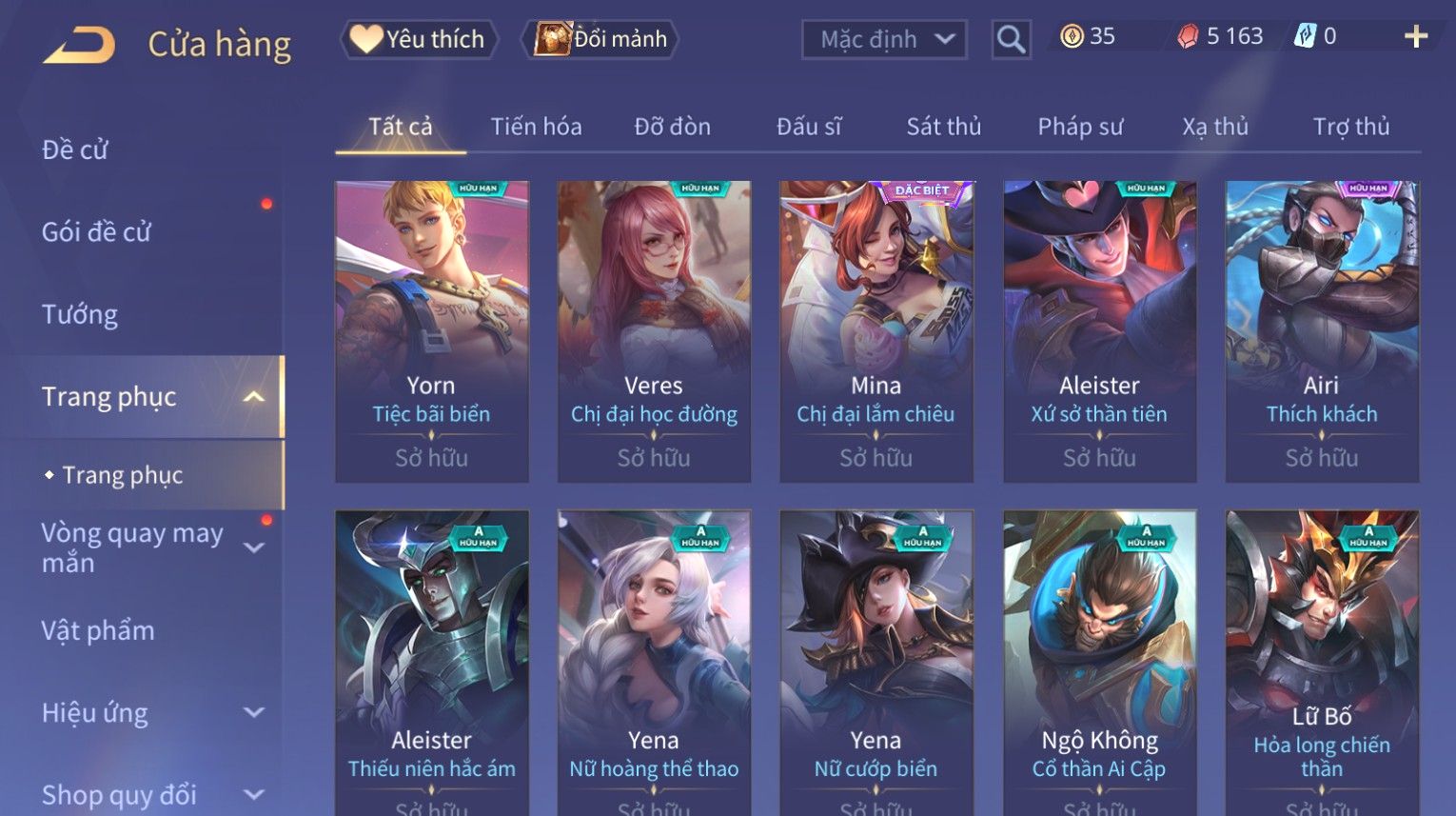Tap the blue voucher currency icon

[1305, 36]
